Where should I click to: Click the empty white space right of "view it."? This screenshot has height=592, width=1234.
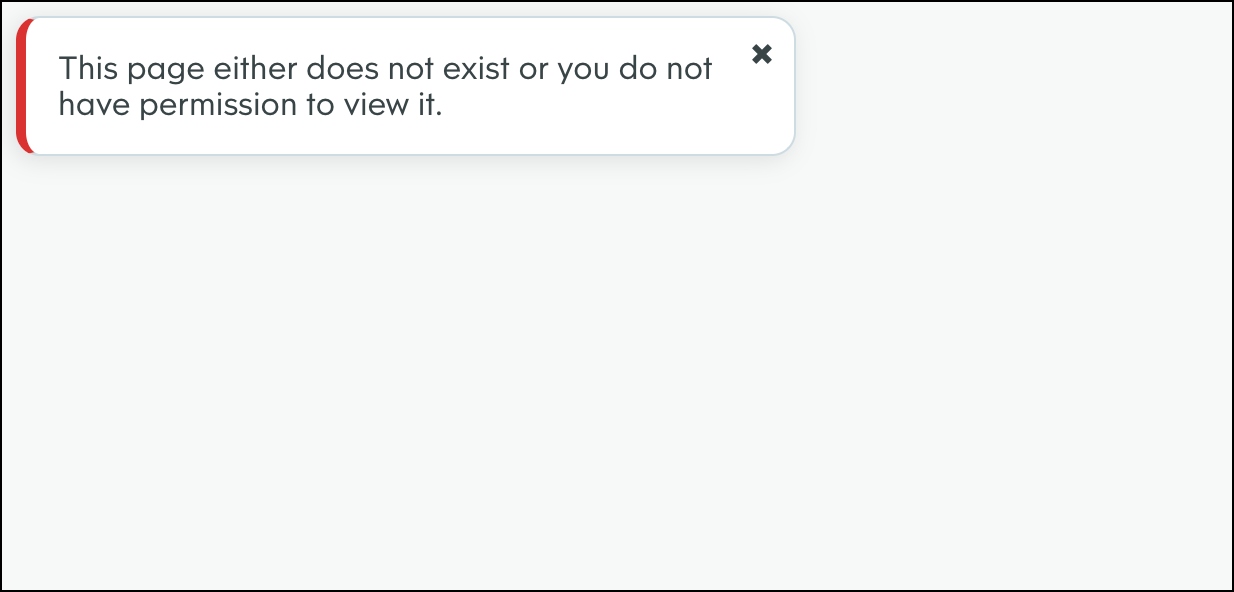click(x=600, y=110)
